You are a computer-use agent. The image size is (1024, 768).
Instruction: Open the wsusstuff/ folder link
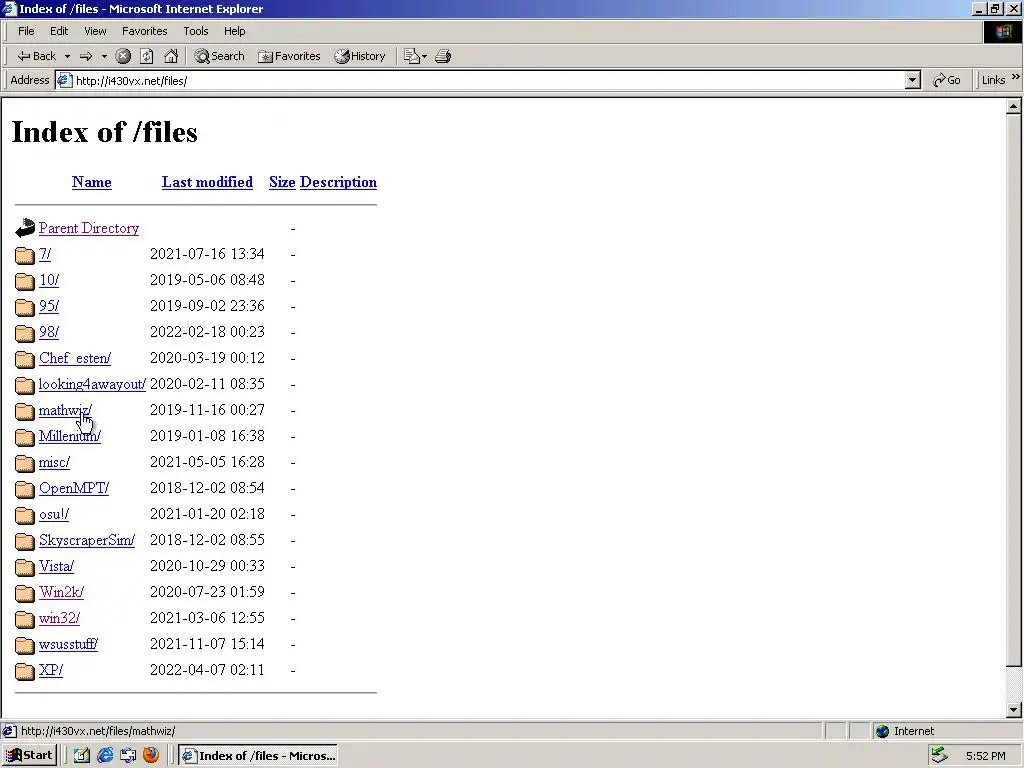point(69,645)
